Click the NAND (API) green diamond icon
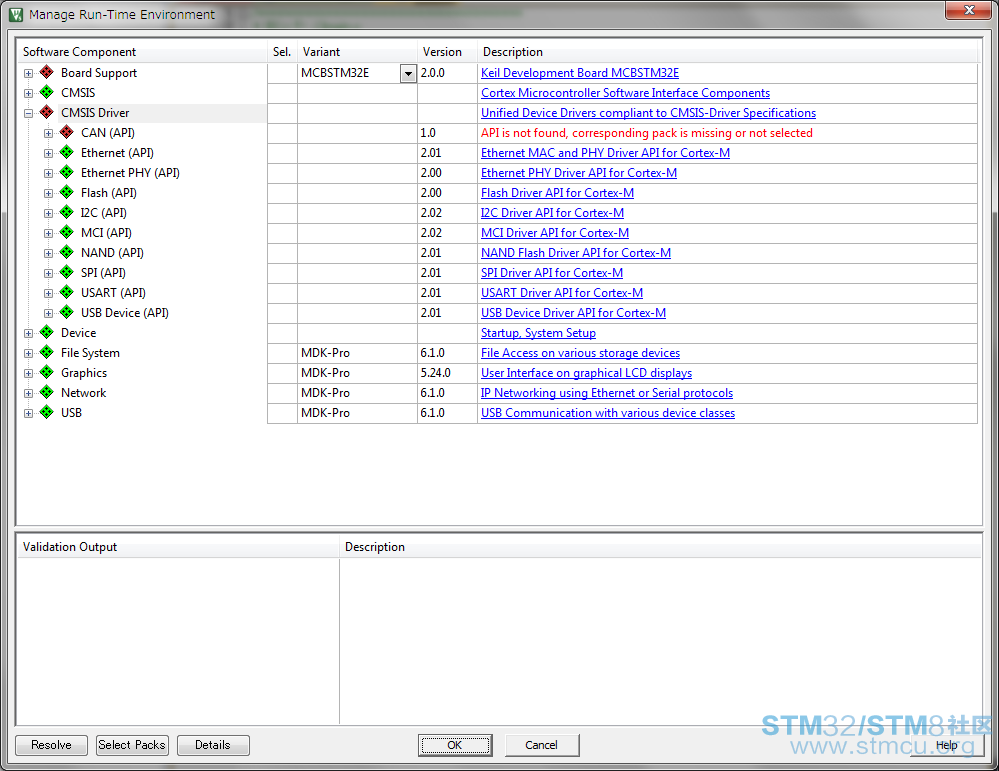The image size is (999, 771). coord(67,252)
